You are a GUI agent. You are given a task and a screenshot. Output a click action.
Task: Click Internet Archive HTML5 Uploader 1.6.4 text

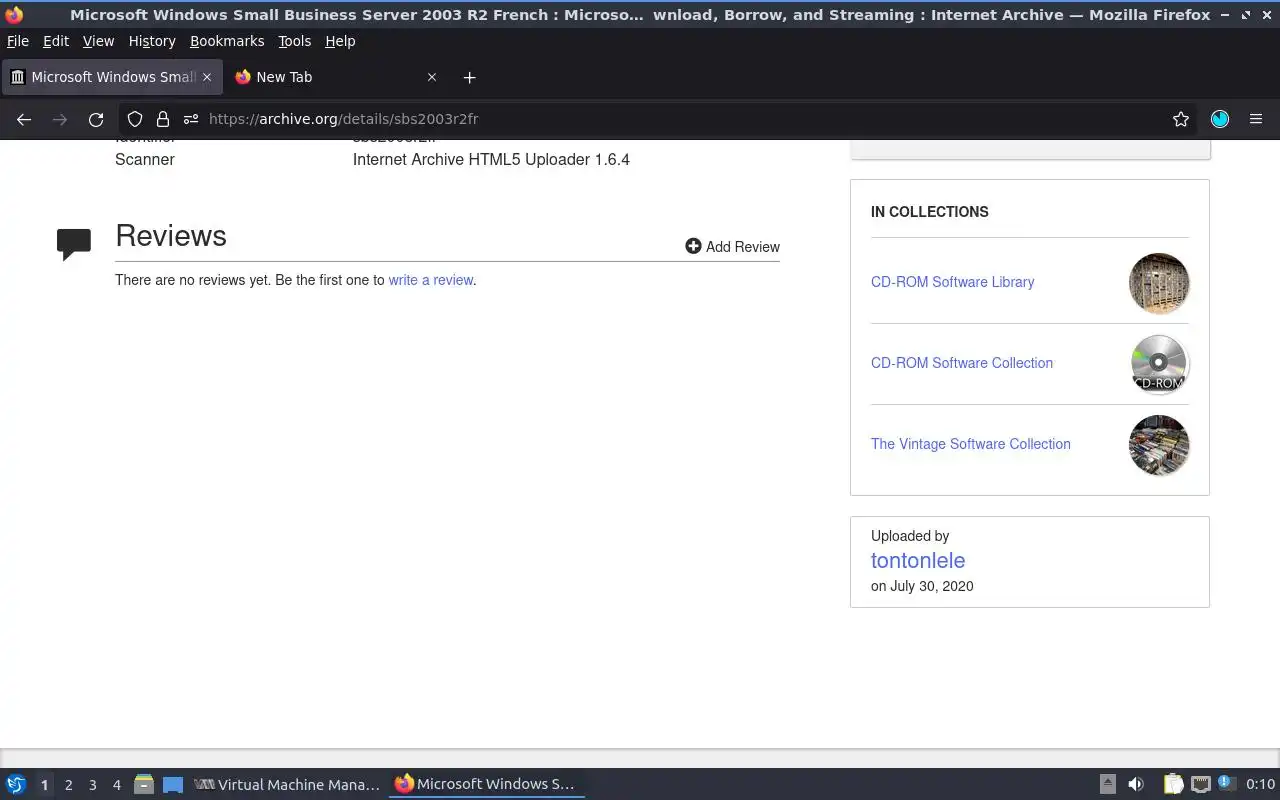click(491, 160)
